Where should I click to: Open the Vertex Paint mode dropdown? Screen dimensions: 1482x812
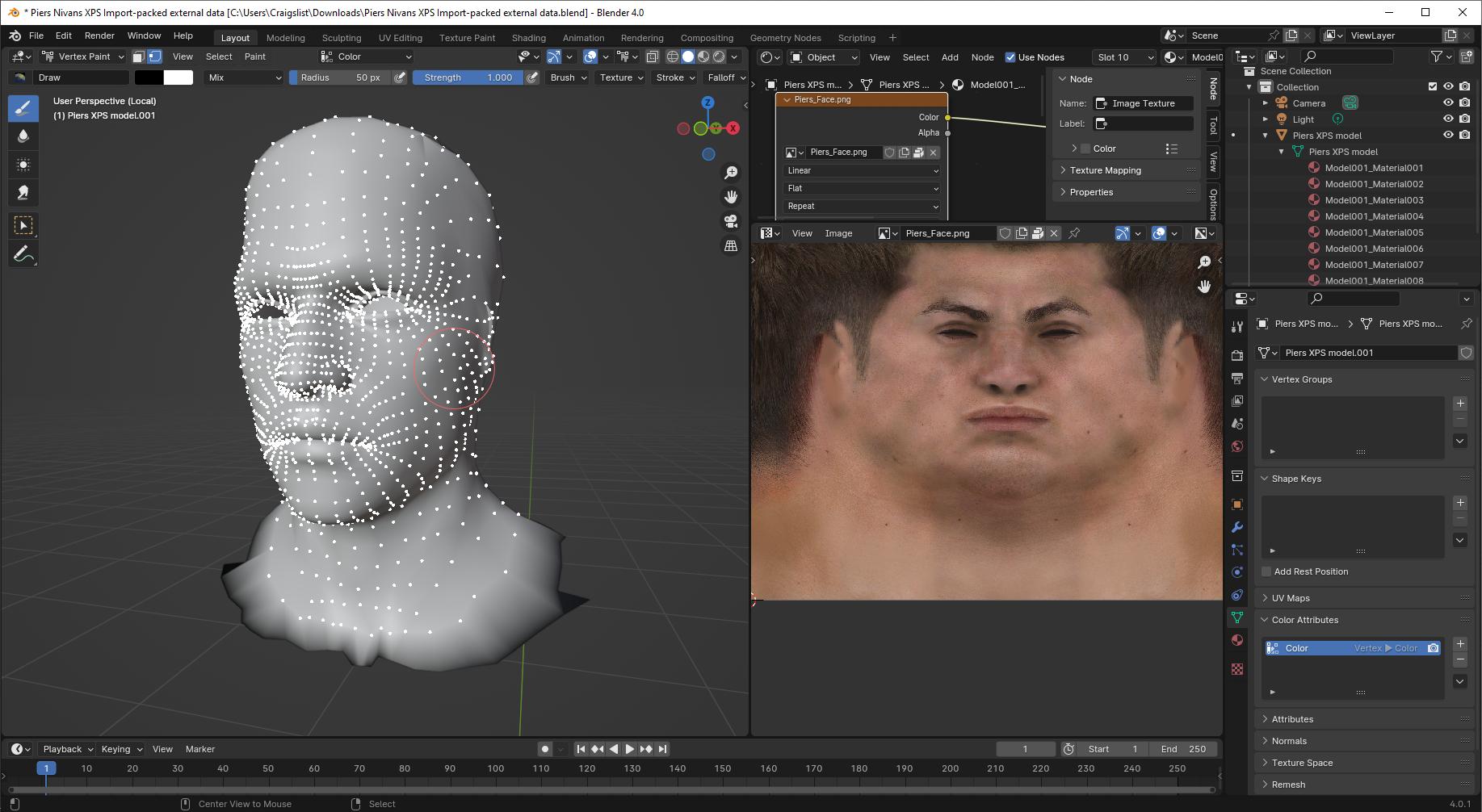(83, 57)
